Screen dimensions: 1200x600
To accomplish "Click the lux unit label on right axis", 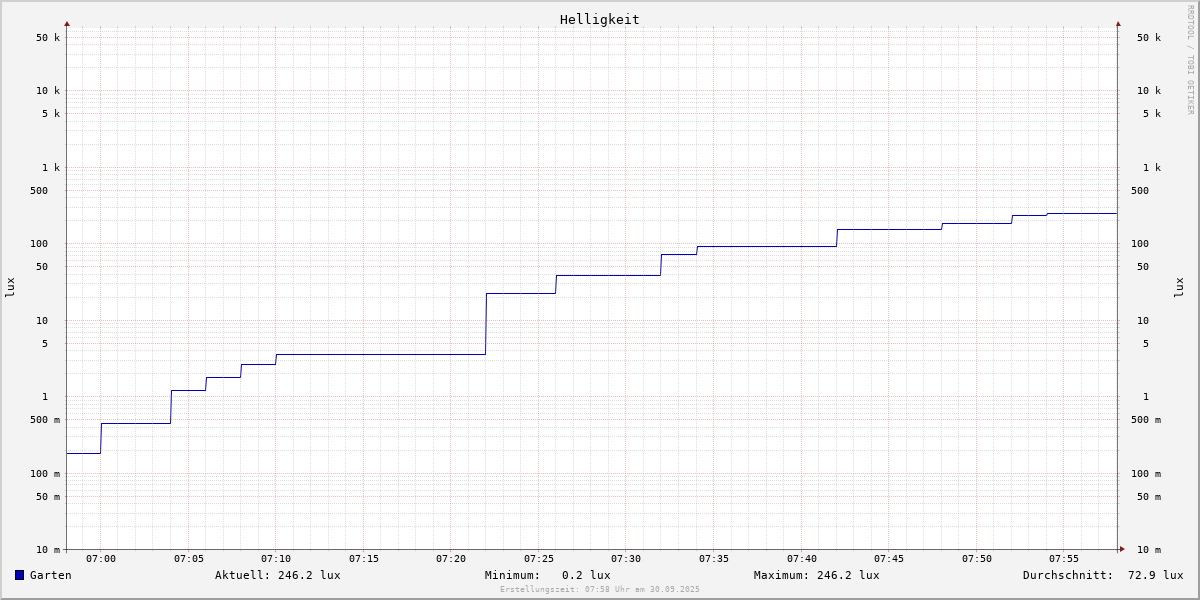I will click(x=1179, y=288).
